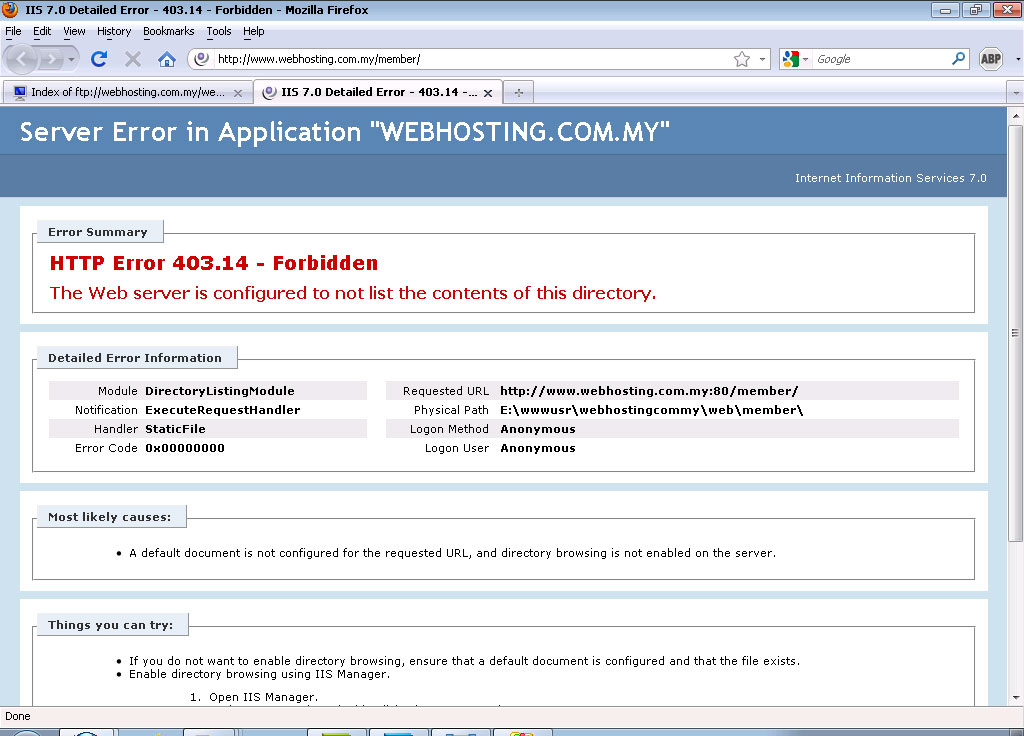Click the Home icon in toolbar
The image size is (1024, 736).
167,59
